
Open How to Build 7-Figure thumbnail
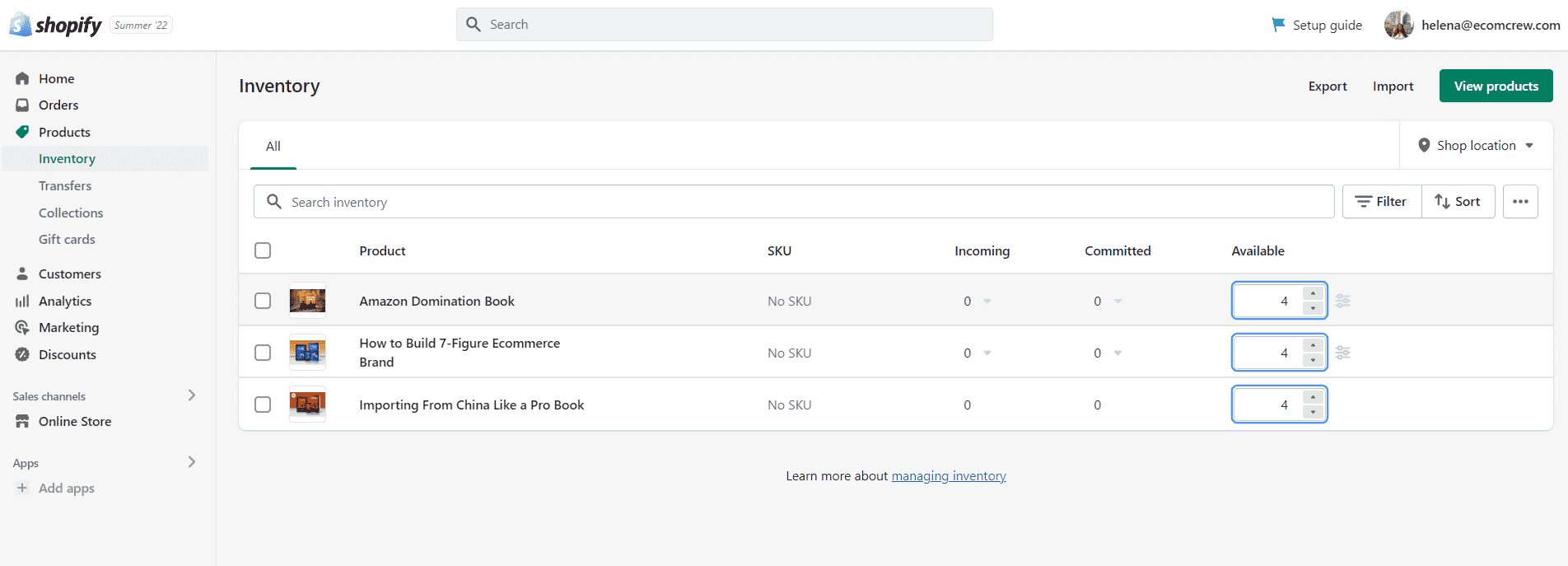pyautogui.click(x=307, y=353)
